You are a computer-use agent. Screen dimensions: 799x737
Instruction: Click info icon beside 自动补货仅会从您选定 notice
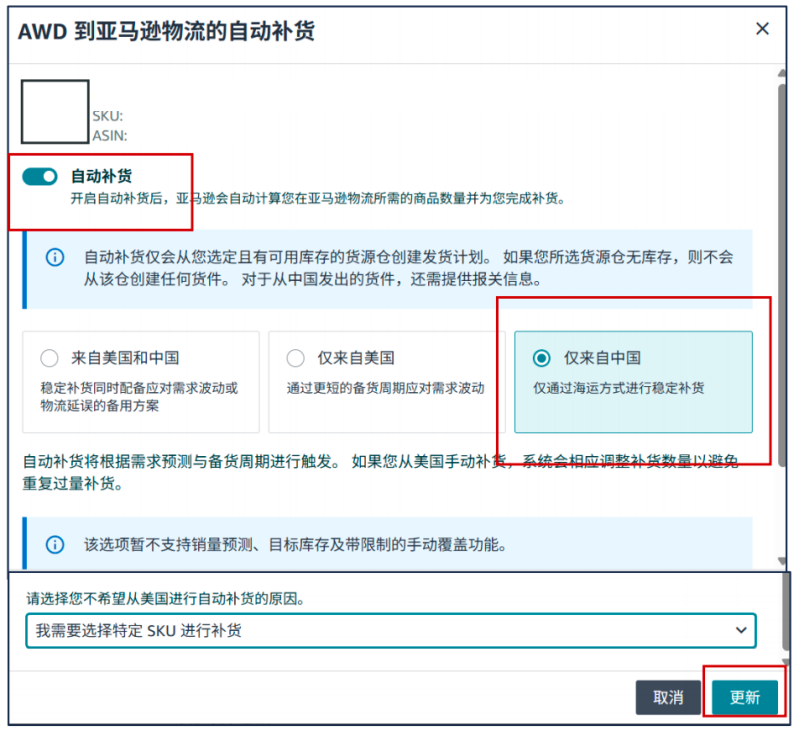pos(55,257)
